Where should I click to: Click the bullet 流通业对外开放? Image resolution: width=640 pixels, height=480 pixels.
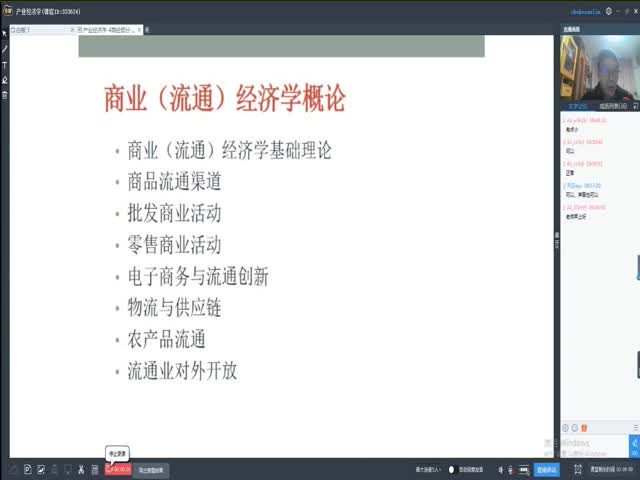pos(182,371)
